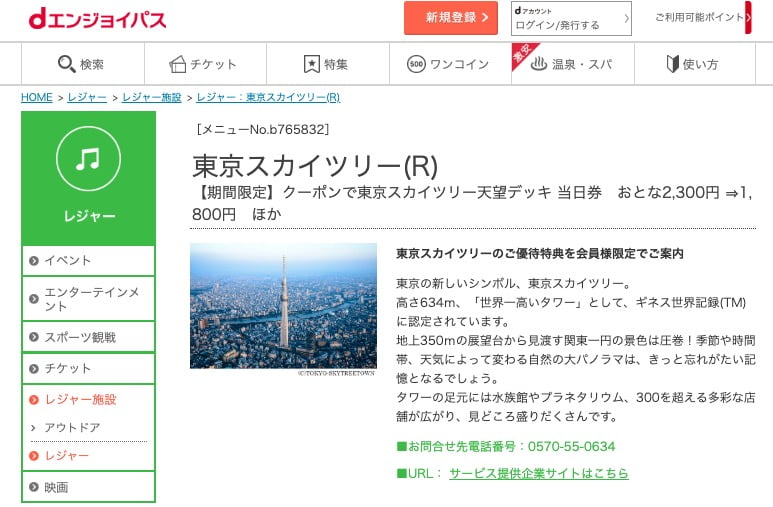This screenshot has width=773, height=507.
Task: Open サービス提供企業サイトはこちら link
Action: 538,473
